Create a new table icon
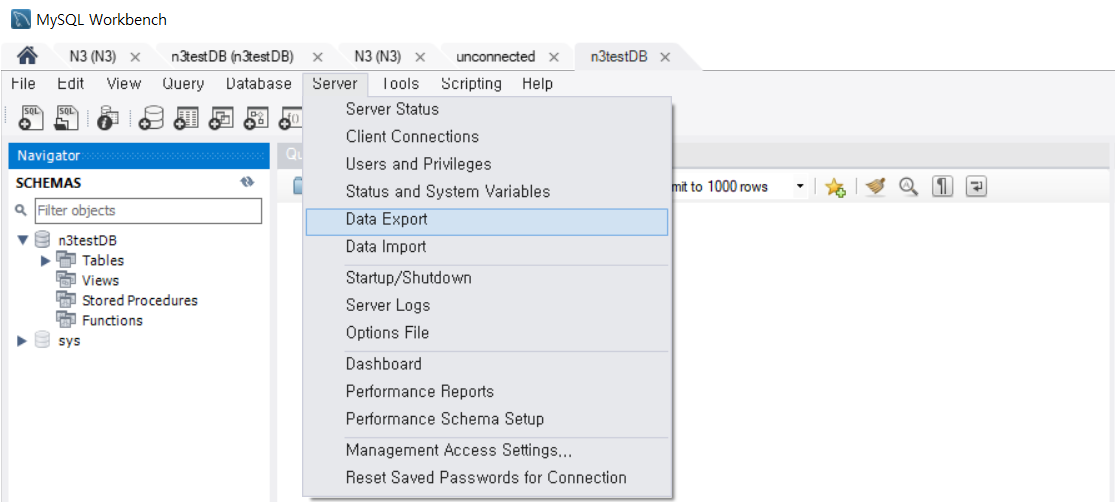The height and width of the screenshot is (502, 1115). point(186,118)
